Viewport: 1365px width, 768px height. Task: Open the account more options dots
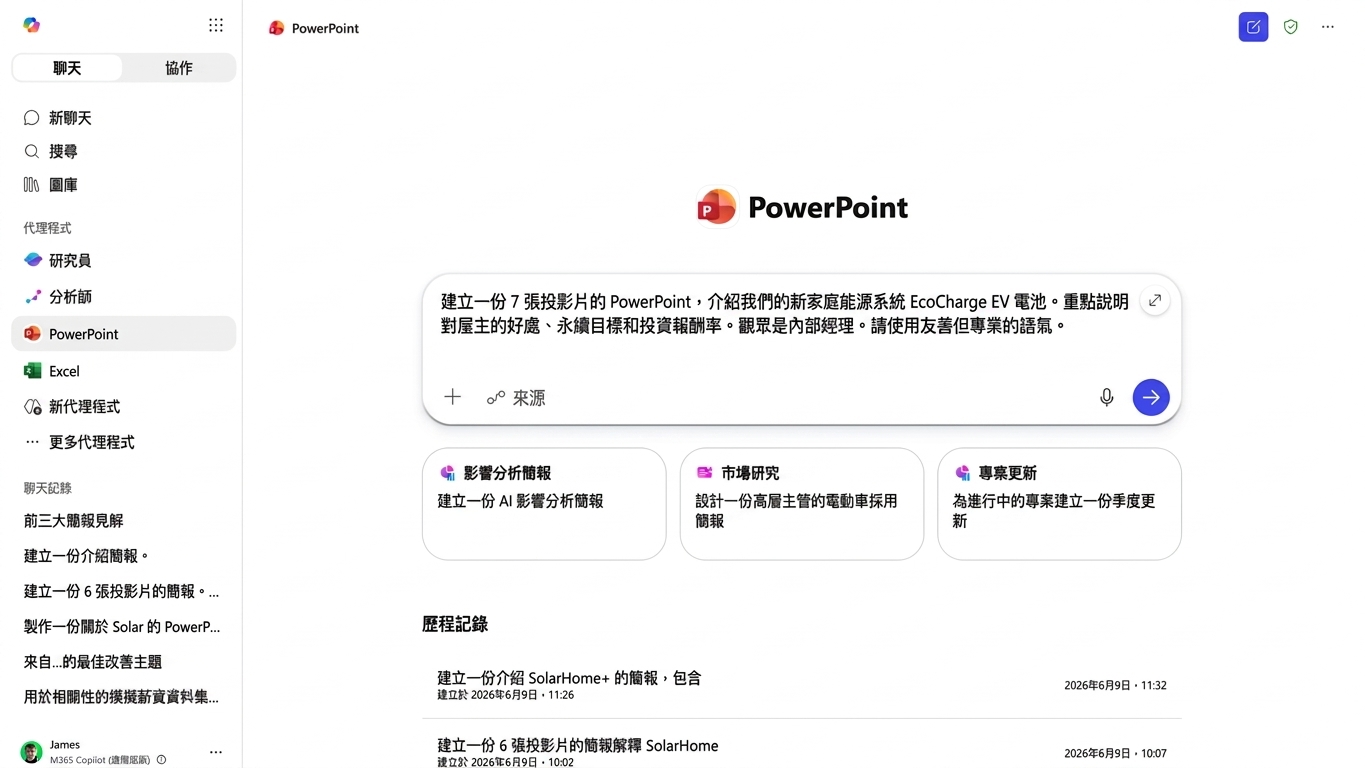[x=216, y=752]
